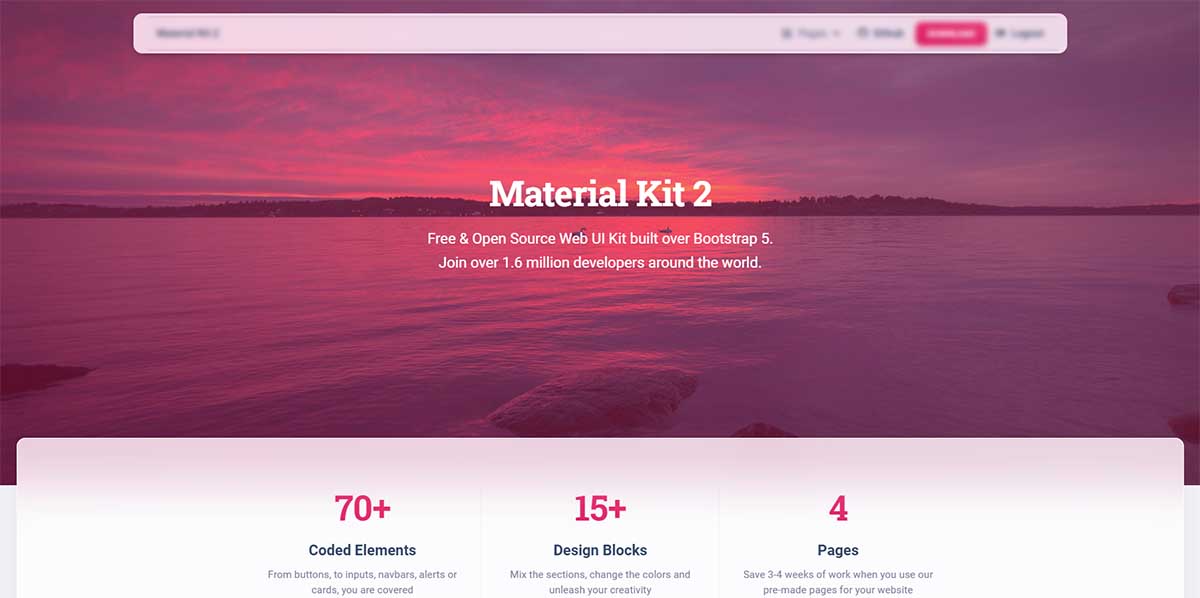Open the Pages menu label in navbar

812,33
